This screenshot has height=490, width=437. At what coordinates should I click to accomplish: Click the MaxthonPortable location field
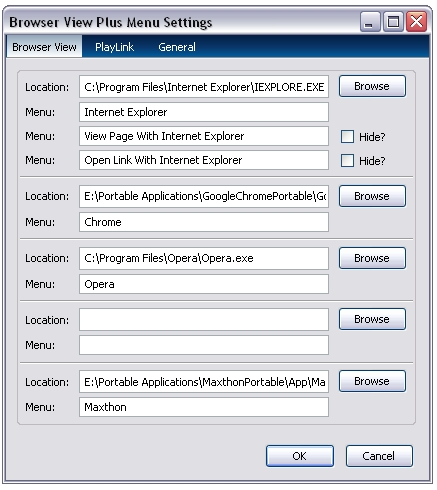[x=204, y=382]
